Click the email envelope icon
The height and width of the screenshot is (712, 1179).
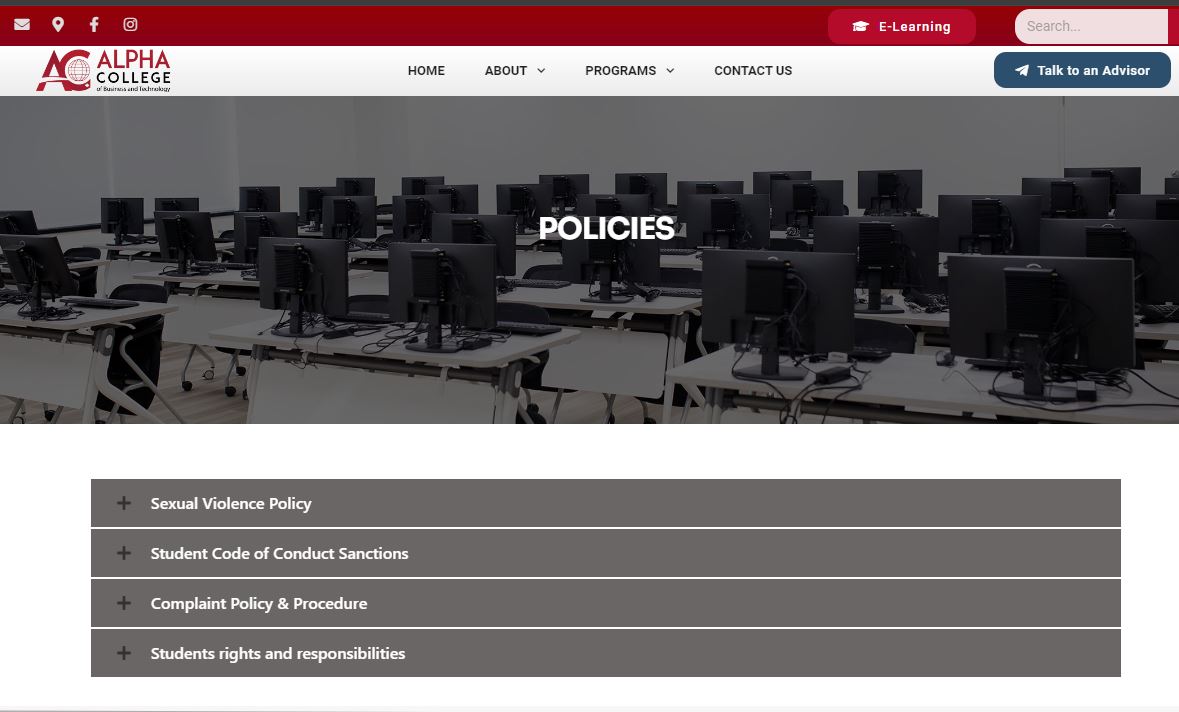pos(22,25)
